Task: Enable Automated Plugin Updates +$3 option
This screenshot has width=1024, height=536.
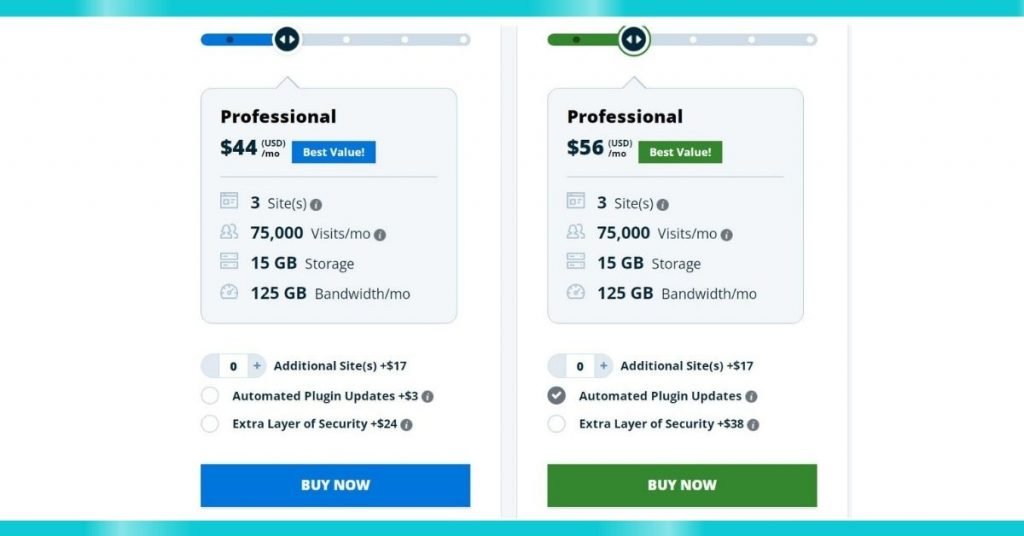Action: click(210, 396)
